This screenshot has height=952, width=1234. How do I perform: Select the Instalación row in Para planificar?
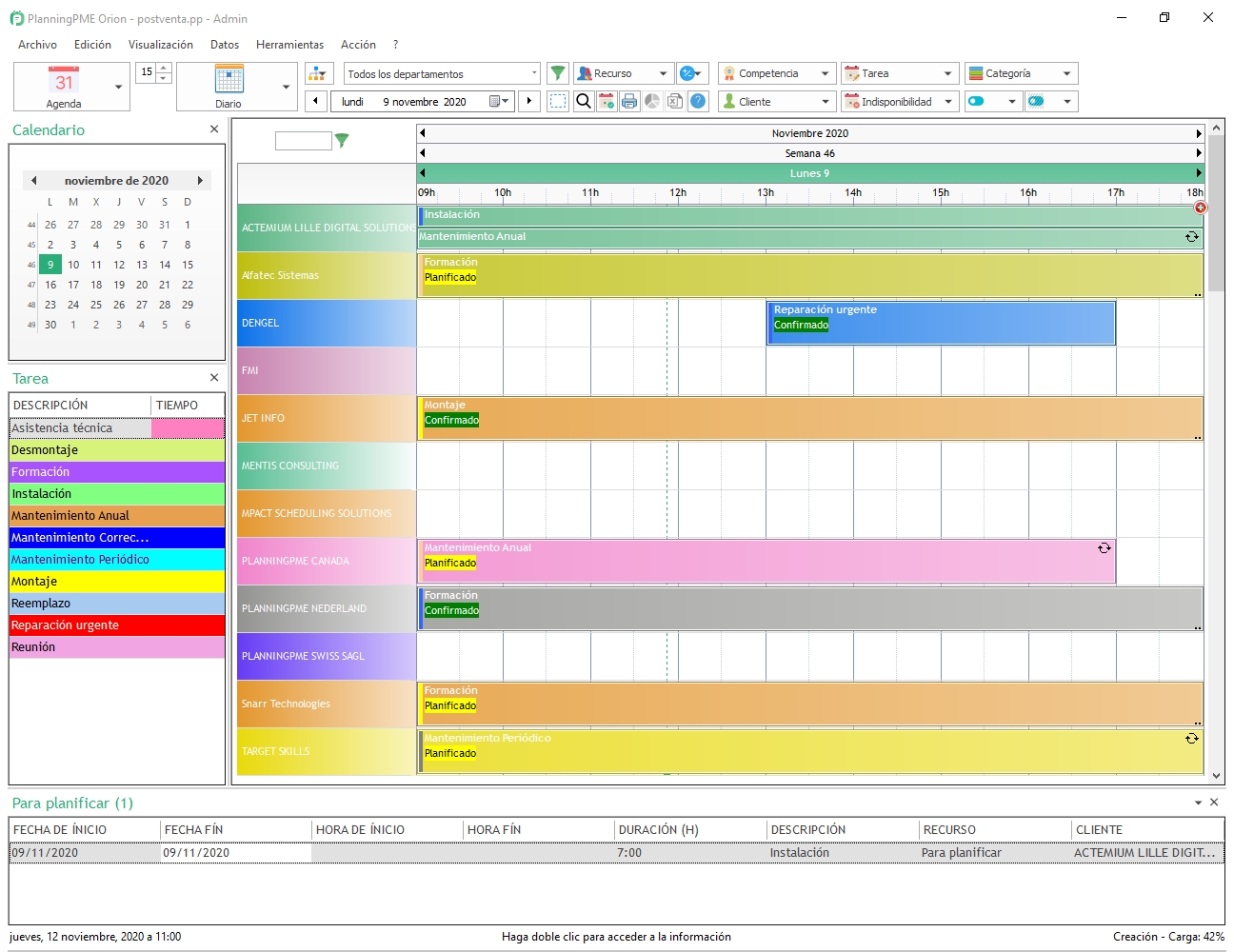616,853
